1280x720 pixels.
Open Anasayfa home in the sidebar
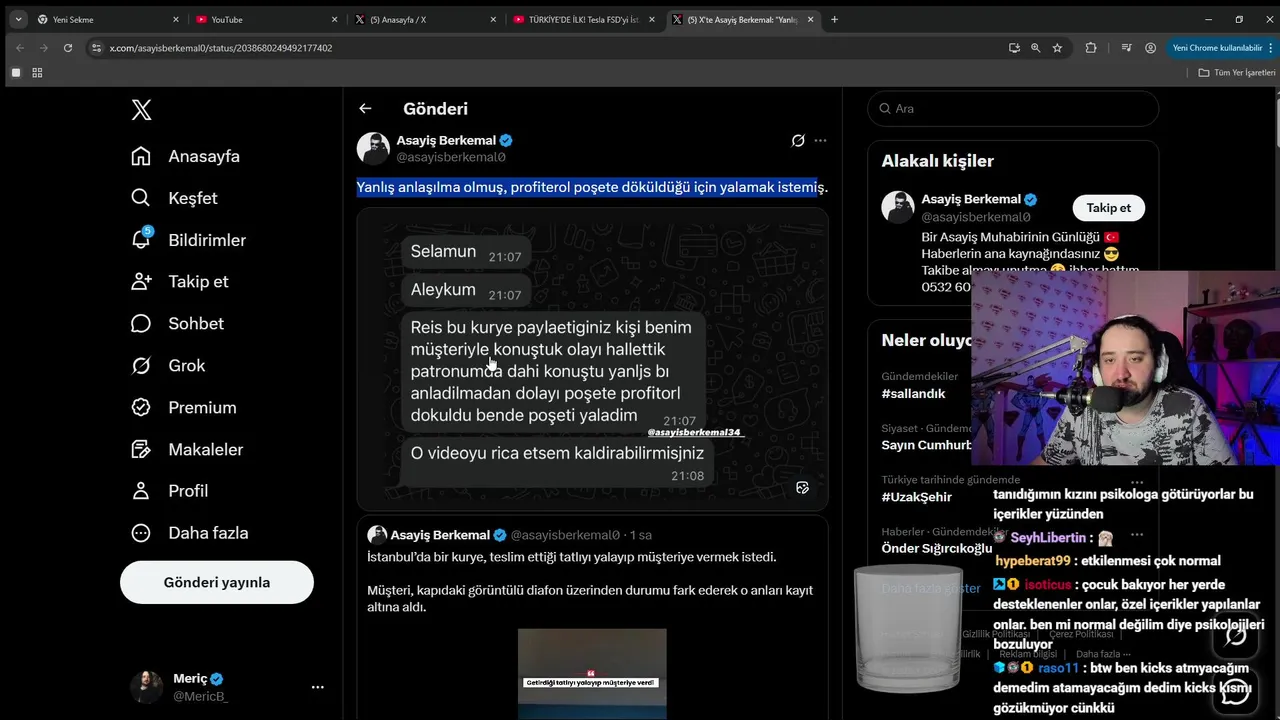(x=186, y=156)
